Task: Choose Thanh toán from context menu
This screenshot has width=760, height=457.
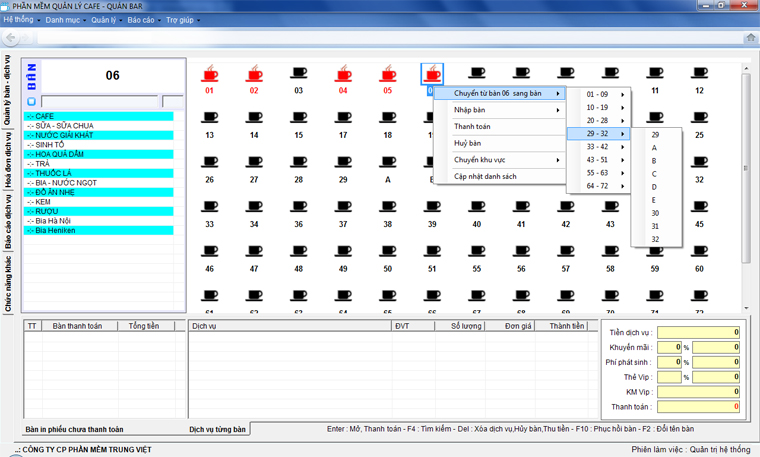Action: click(499, 126)
